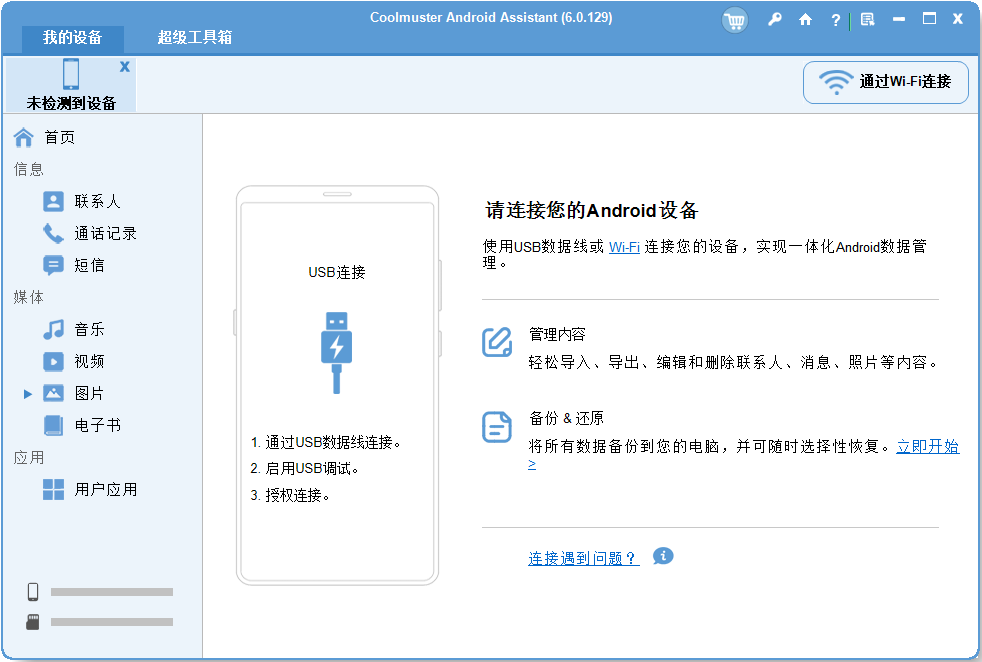Screen dimensions: 982x662
Task: Click the 图片 picture icon
Action: point(53,393)
